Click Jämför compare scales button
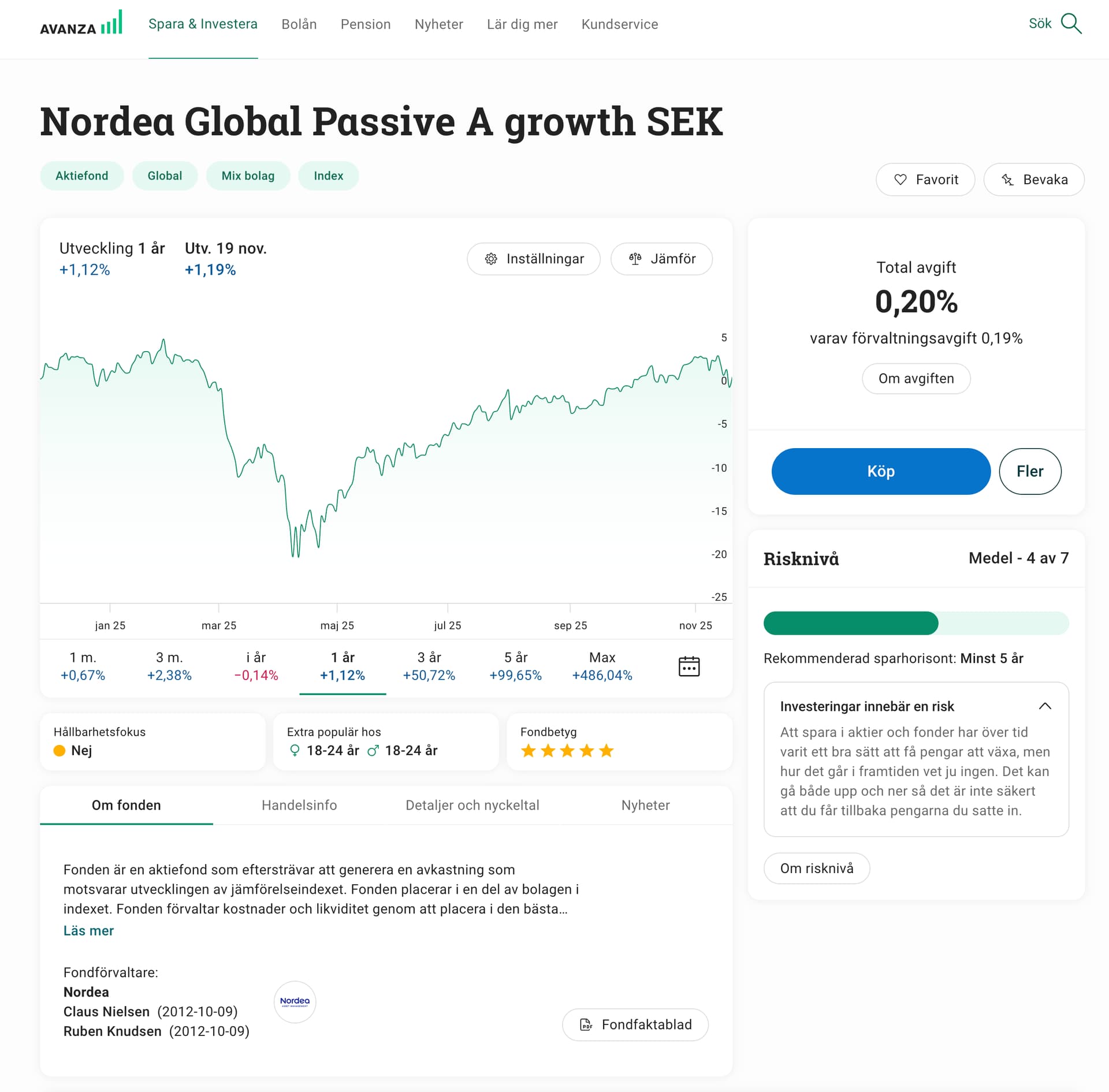 [x=661, y=259]
